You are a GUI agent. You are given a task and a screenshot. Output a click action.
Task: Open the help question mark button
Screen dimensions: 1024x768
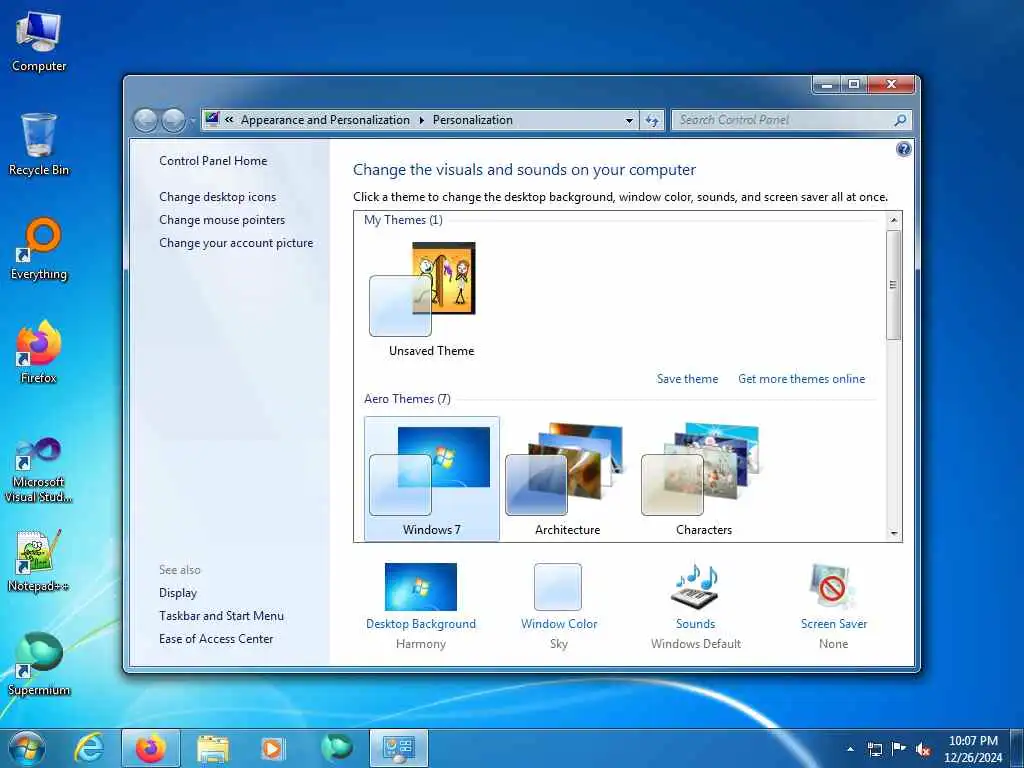[x=903, y=150]
